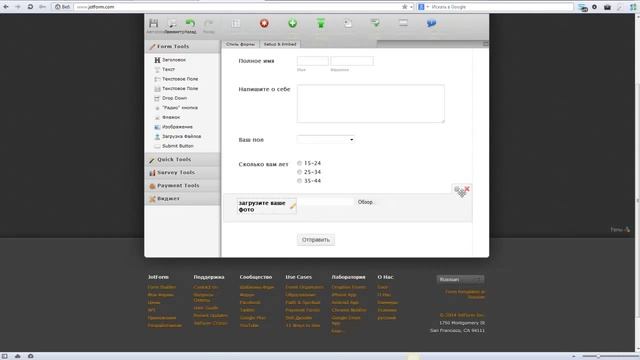Open the Android App footer link
640x360 pixels.
pyautogui.click(x=345, y=302)
